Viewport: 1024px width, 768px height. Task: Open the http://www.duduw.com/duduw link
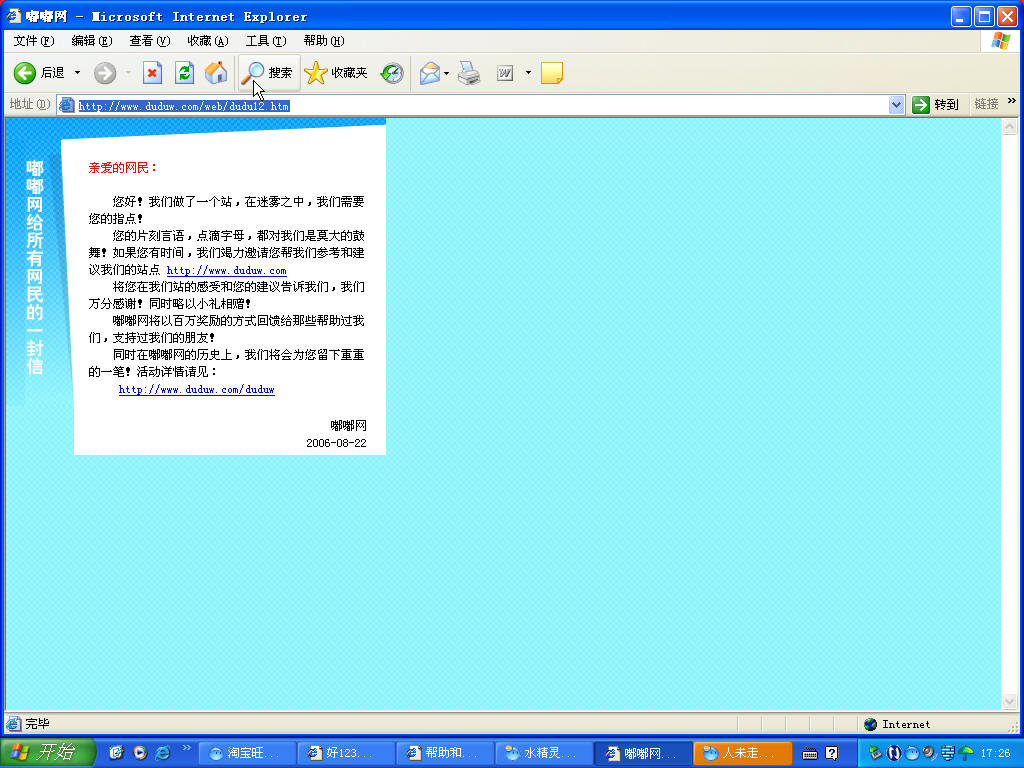pyautogui.click(x=197, y=389)
